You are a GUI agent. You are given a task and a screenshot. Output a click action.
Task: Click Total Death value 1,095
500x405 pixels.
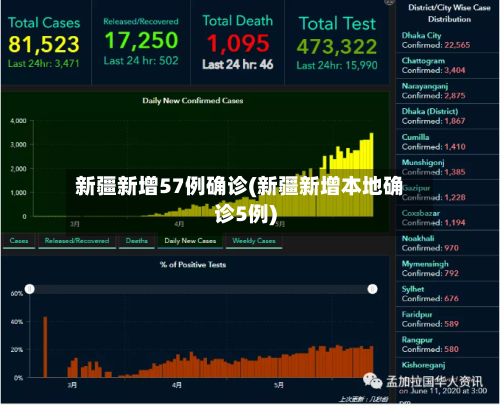pos(238,43)
